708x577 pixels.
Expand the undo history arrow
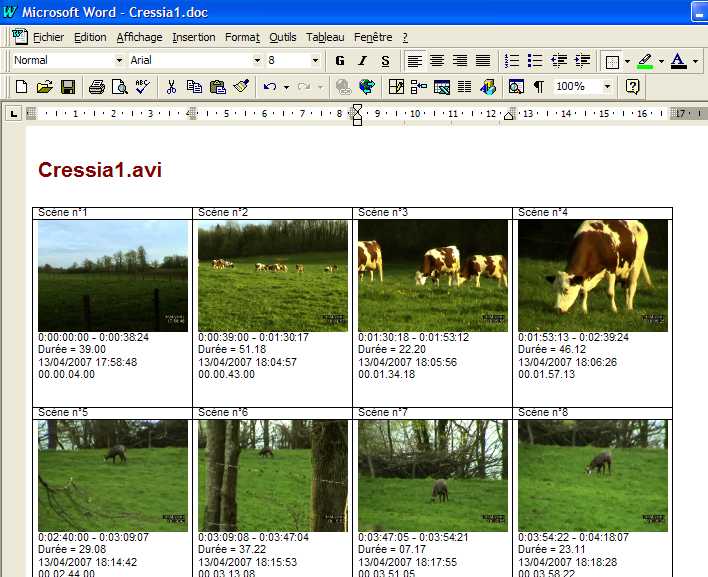click(x=286, y=86)
